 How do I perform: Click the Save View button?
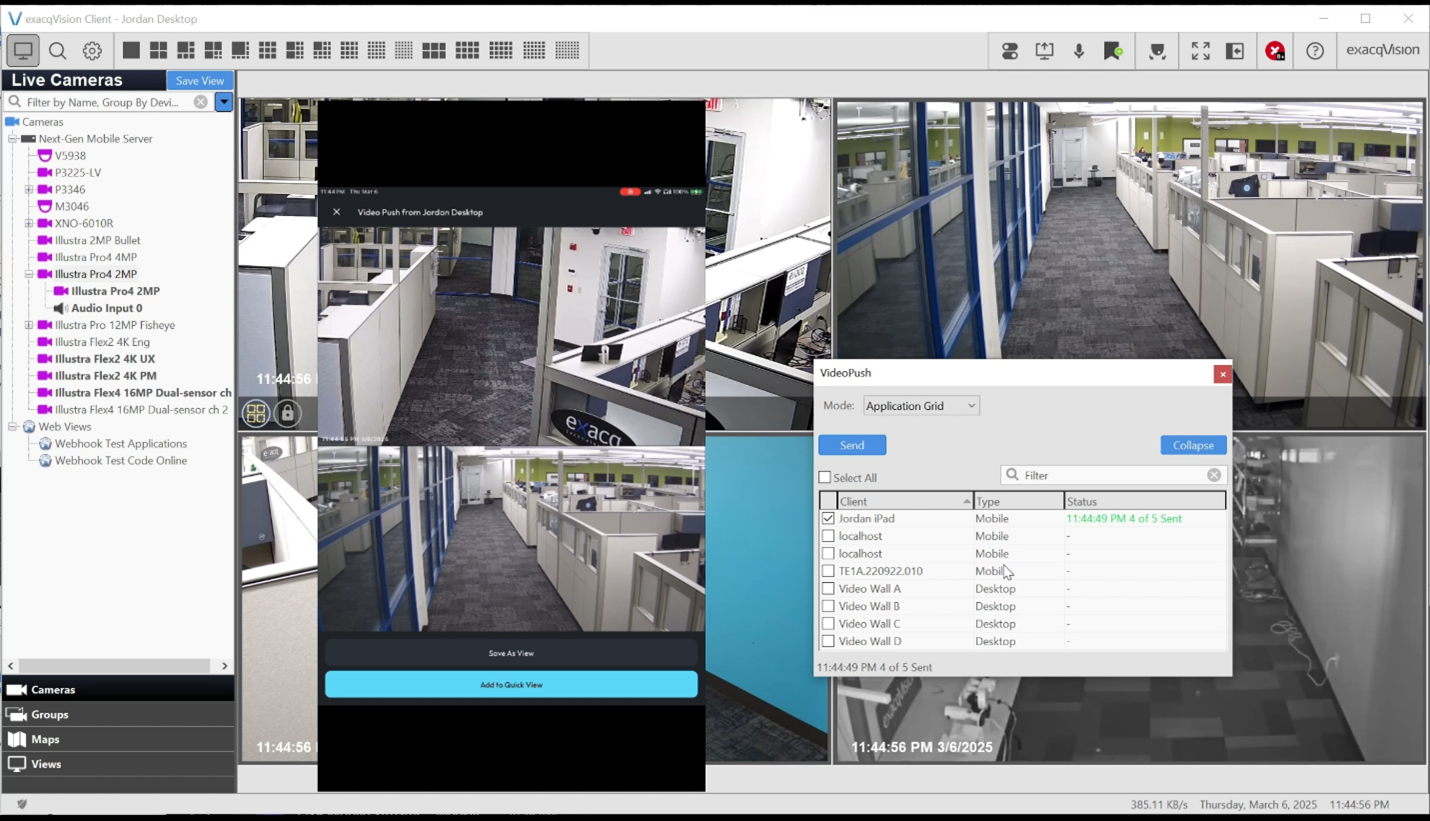[199, 81]
